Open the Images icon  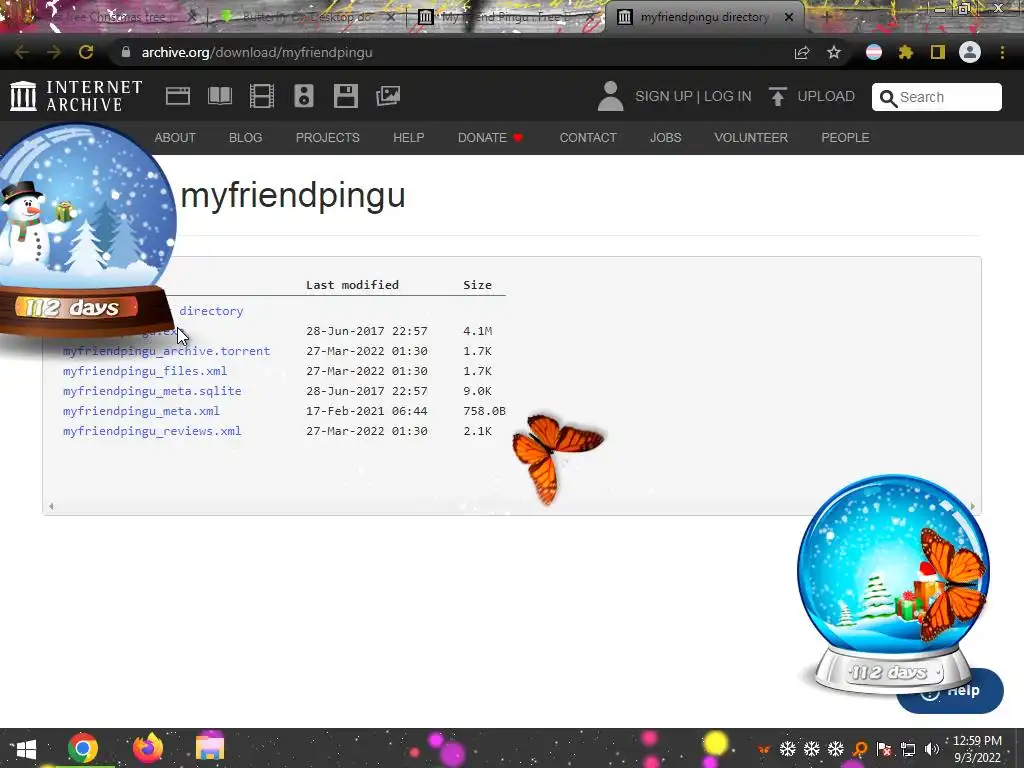388,96
